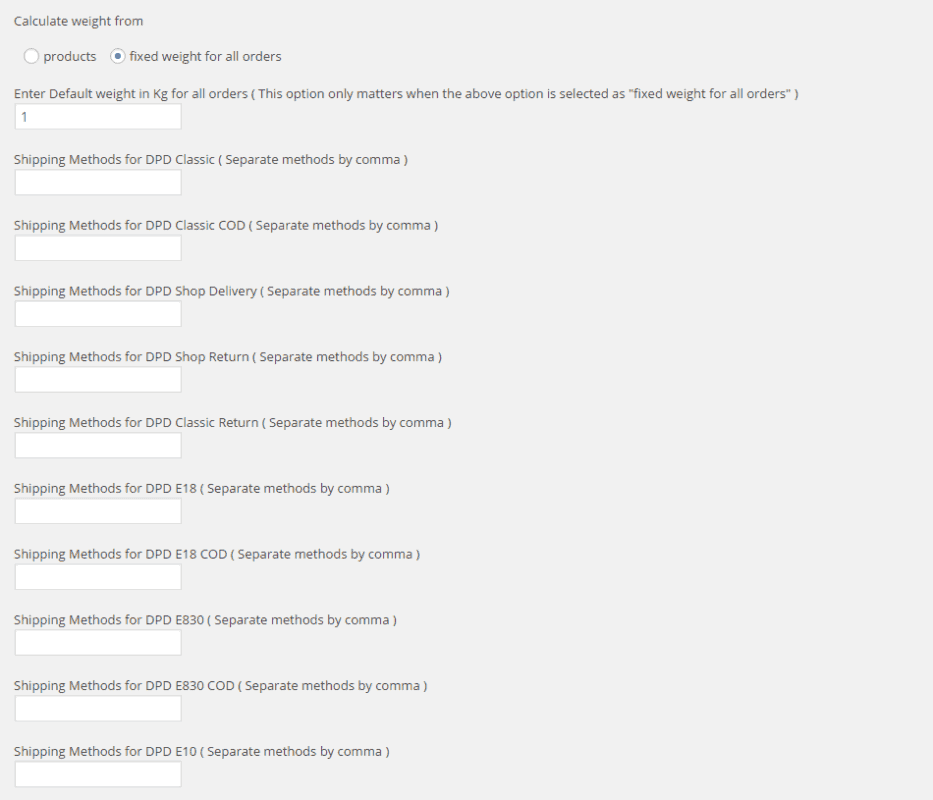
Task: Select the products radio button
Action: click(31, 57)
